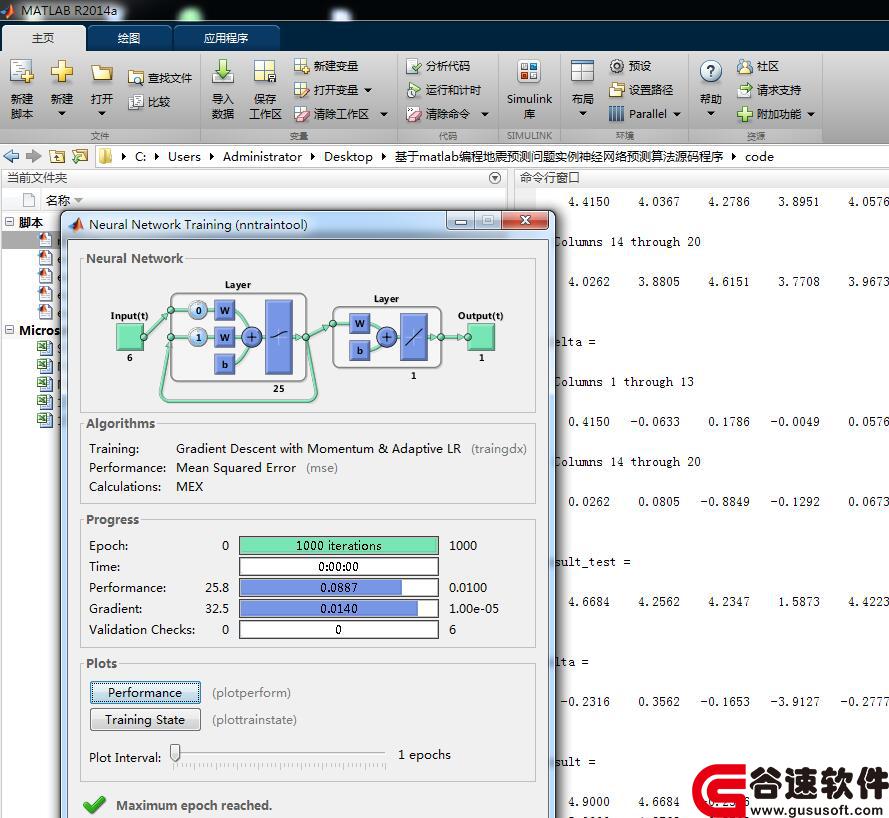Click 分析代码 (Analyze Code)

coord(438,66)
